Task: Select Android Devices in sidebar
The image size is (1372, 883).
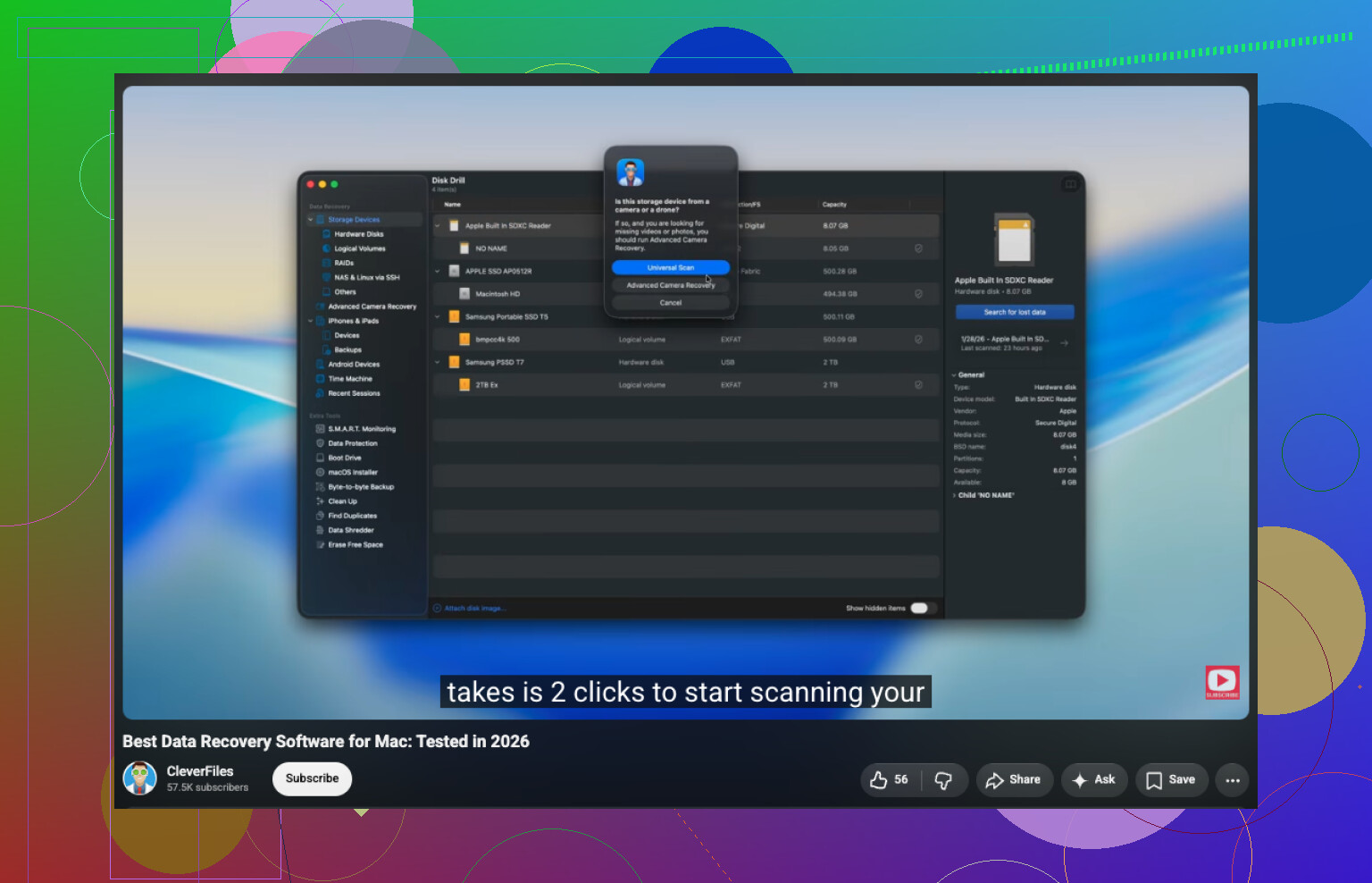Action: click(x=354, y=364)
